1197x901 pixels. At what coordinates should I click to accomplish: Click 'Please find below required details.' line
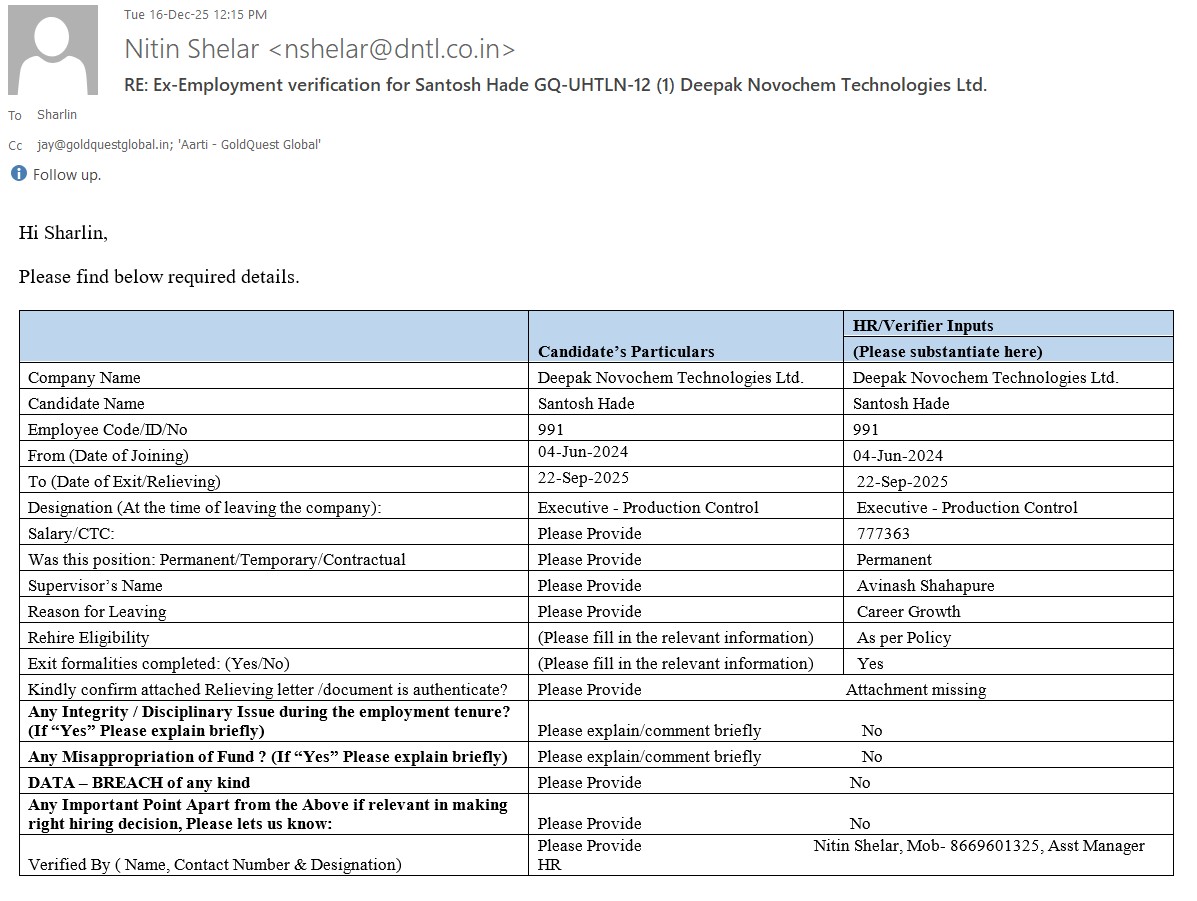coord(159,276)
